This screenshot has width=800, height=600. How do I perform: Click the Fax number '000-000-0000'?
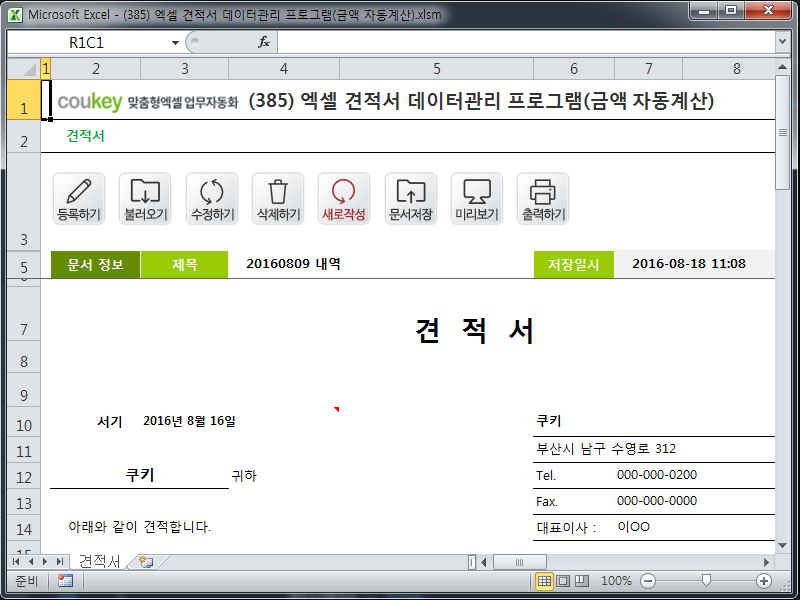tap(657, 501)
